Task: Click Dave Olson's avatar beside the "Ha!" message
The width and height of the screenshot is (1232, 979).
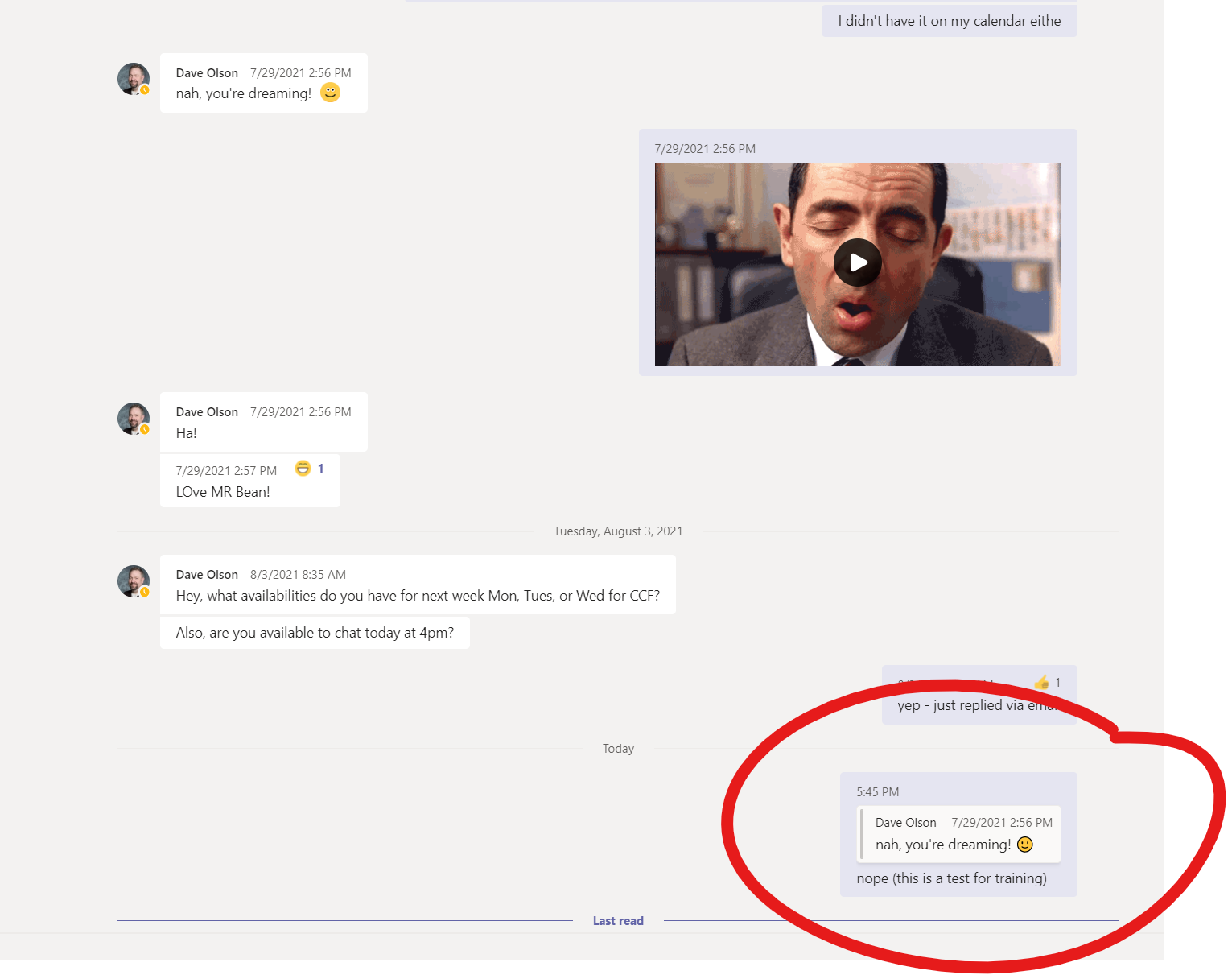Action: click(x=134, y=419)
